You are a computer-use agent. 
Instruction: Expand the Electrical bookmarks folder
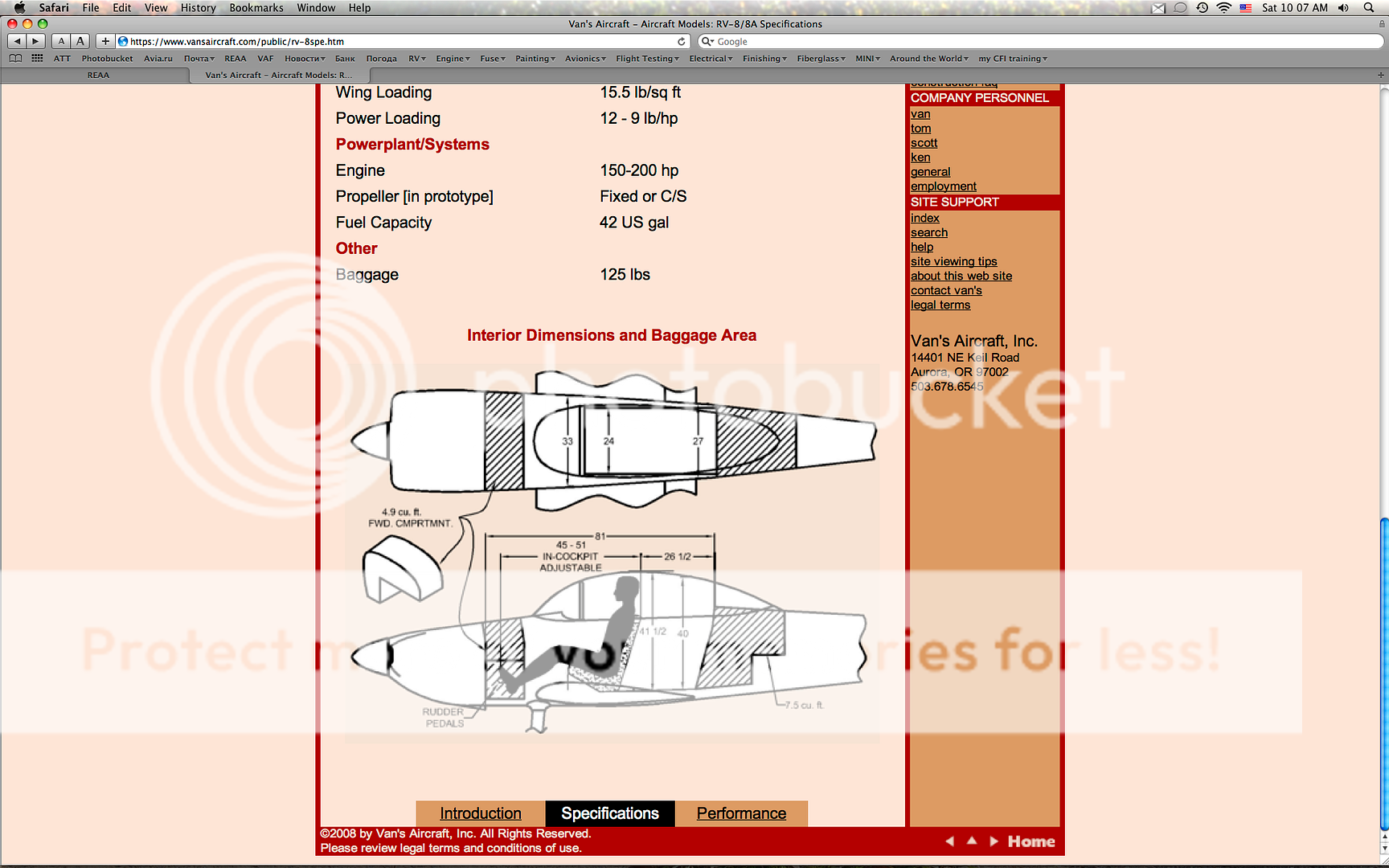click(x=711, y=59)
